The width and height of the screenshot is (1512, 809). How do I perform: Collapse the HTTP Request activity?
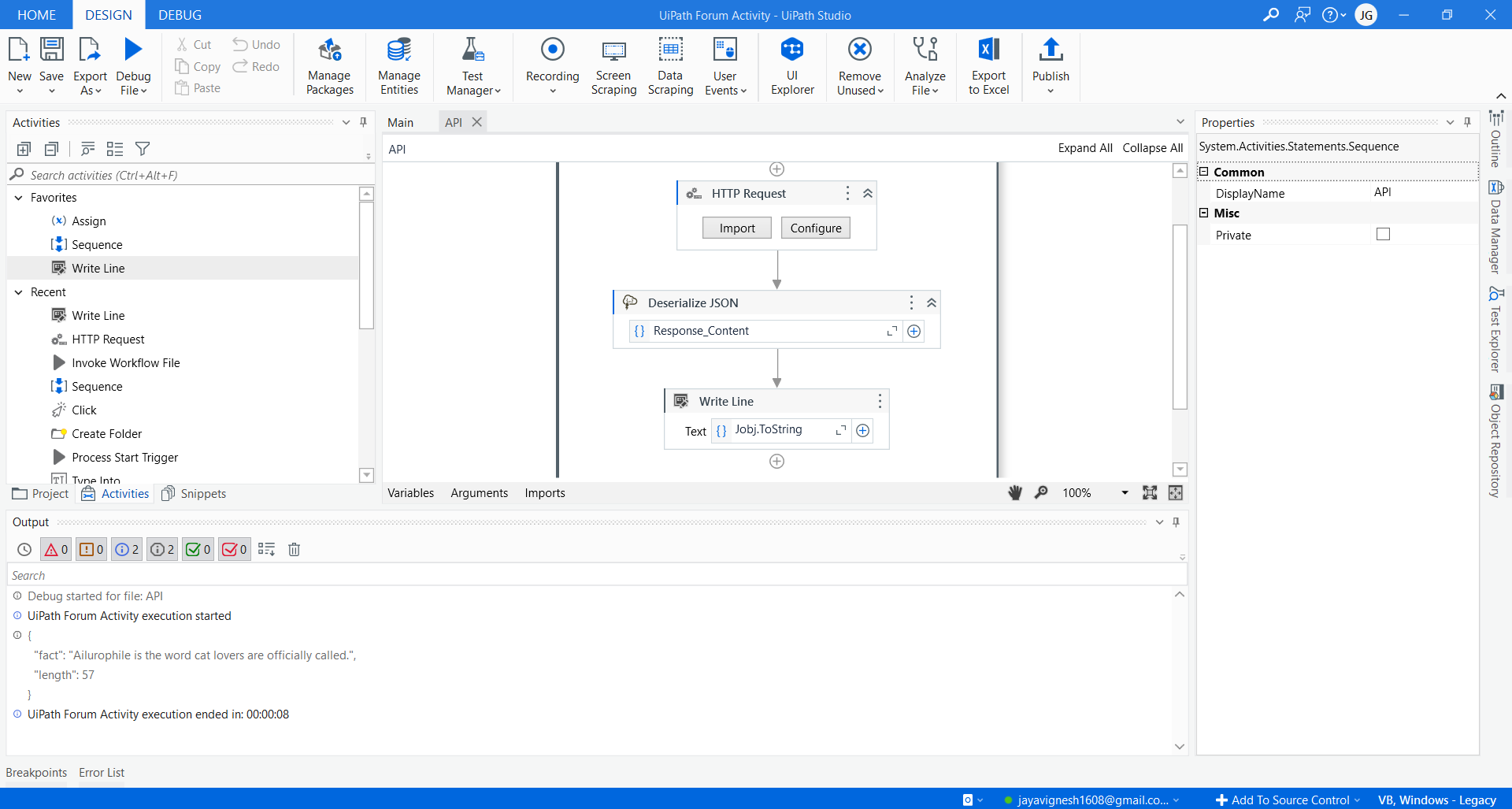868,194
